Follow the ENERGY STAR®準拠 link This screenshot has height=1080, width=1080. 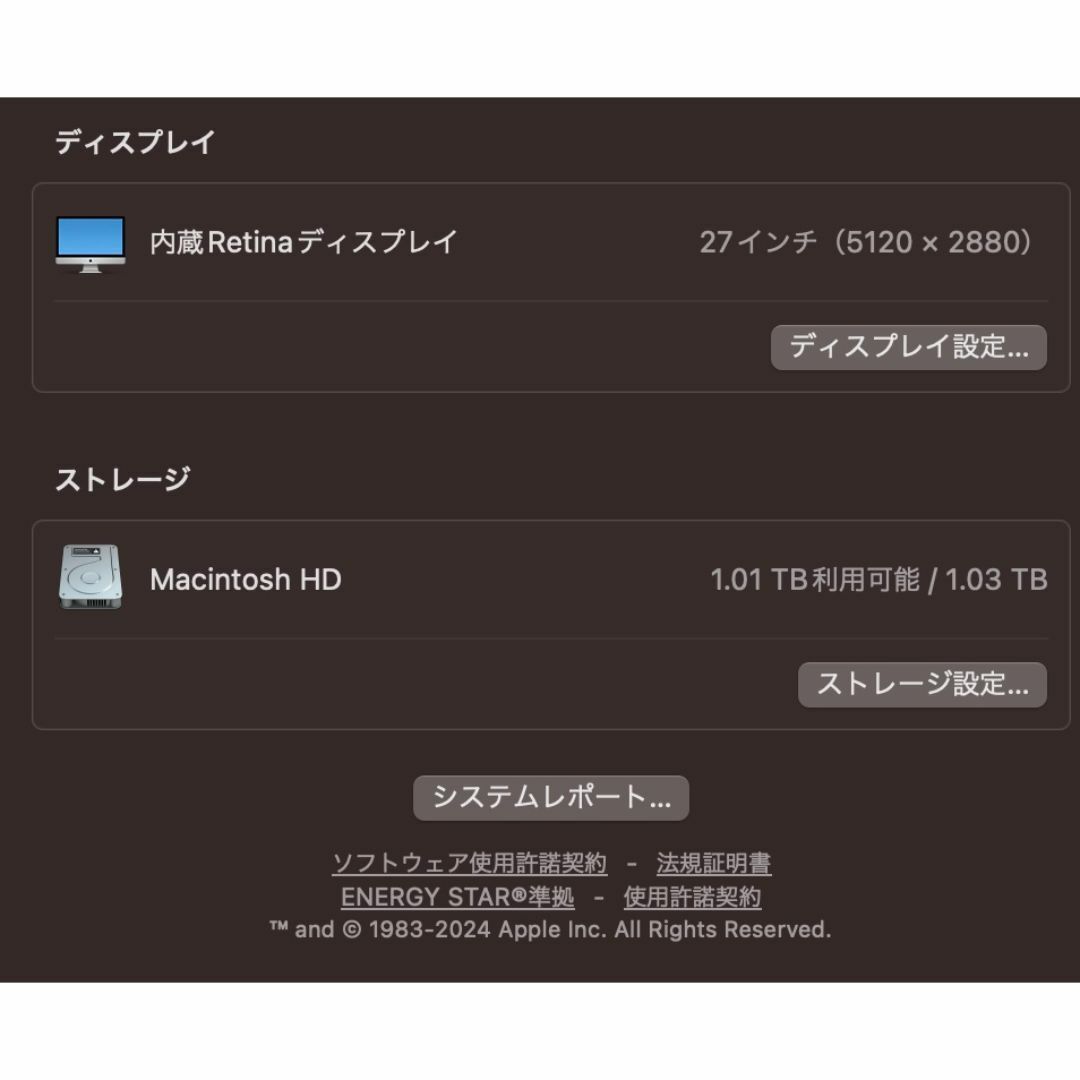coord(457,897)
